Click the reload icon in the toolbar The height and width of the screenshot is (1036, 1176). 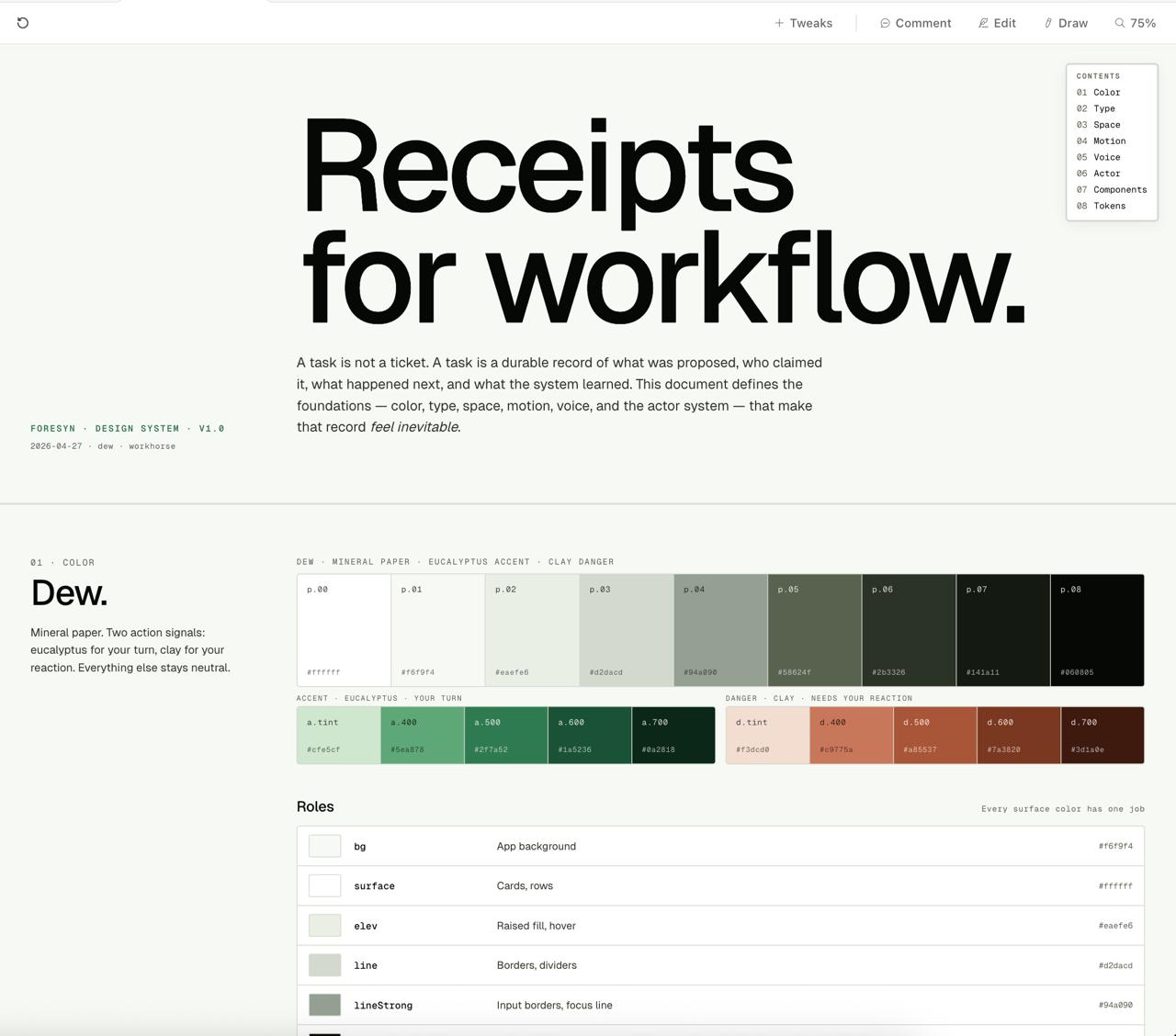[x=23, y=23]
